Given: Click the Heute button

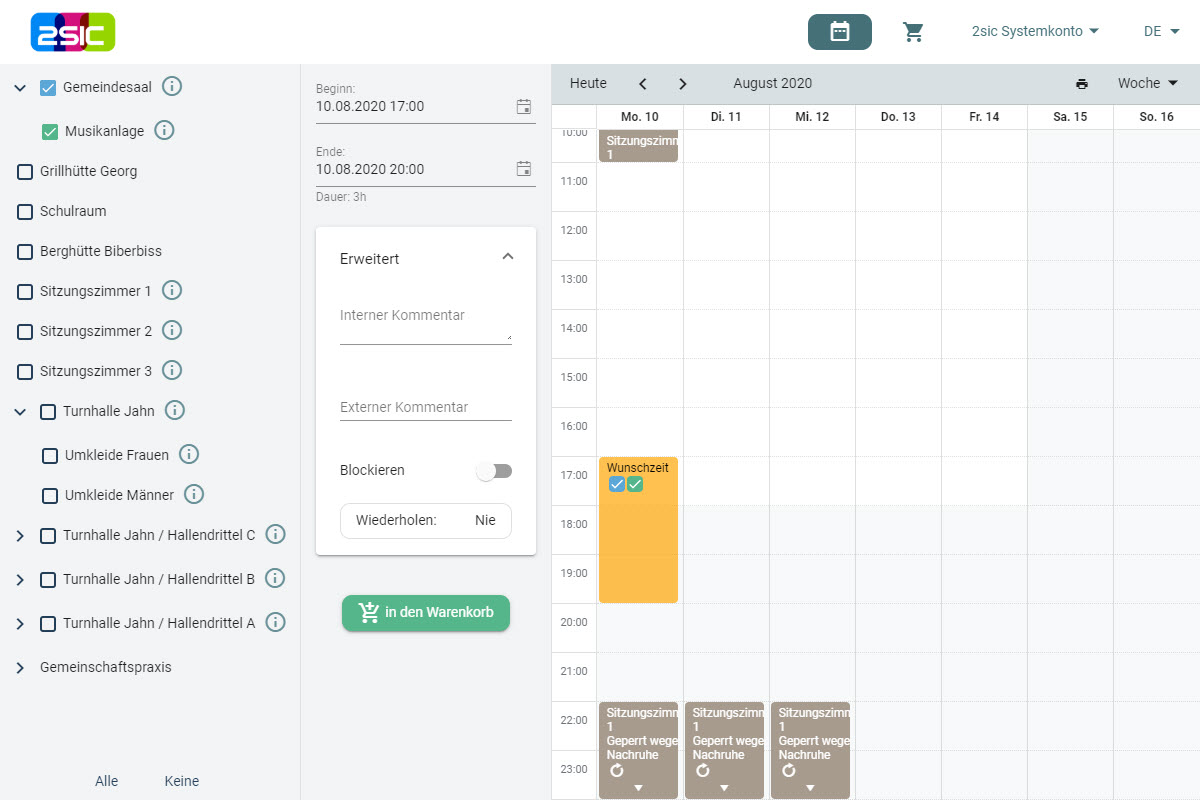Looking at the screenshot, I should [588, 84].
